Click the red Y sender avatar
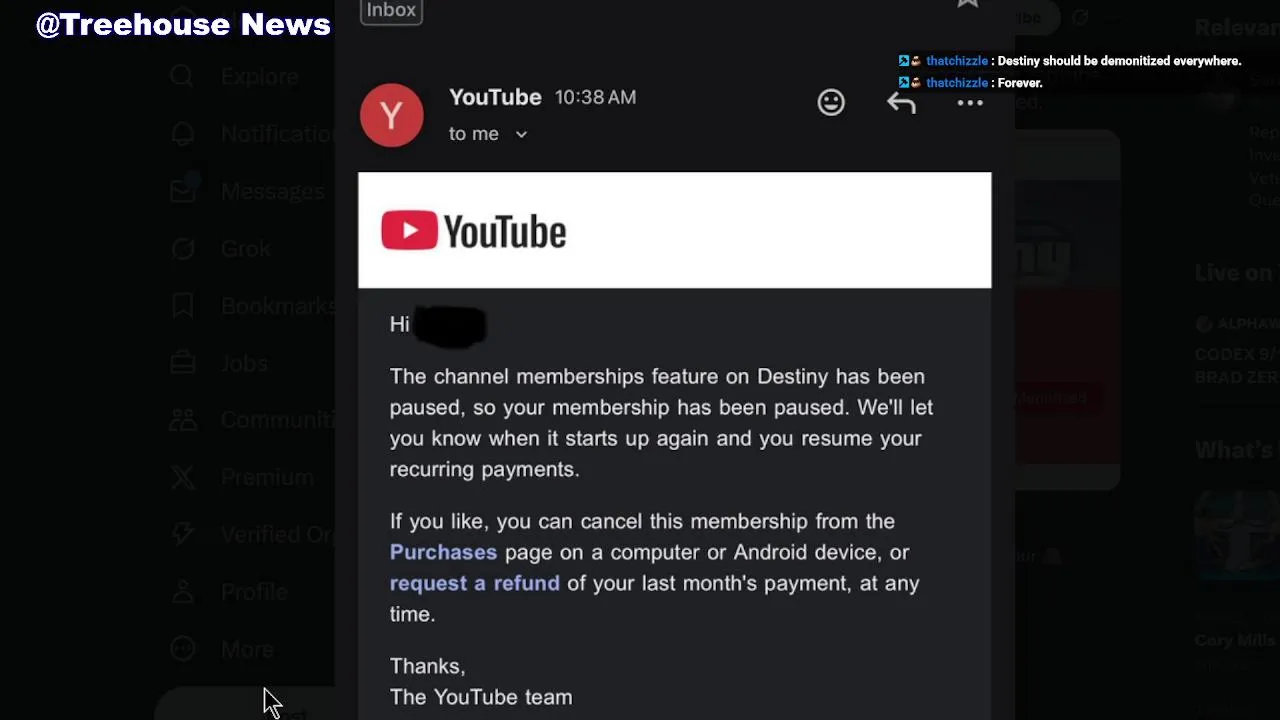The width and height of the screenshot is (1280, 720). pos(391,115)
